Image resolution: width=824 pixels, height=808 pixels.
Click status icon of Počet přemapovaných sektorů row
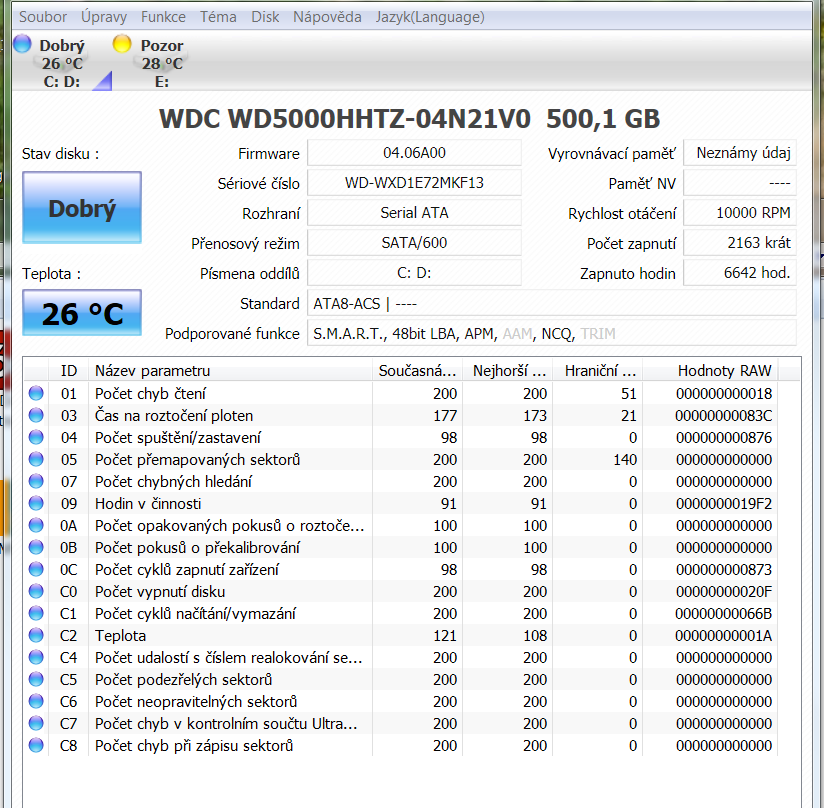coord(36,460)
